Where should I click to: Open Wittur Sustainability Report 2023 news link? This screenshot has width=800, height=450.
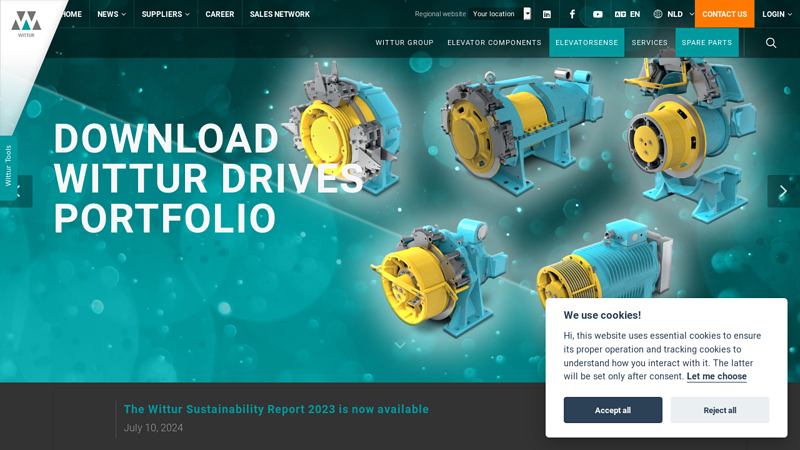(x=276, y=409)
